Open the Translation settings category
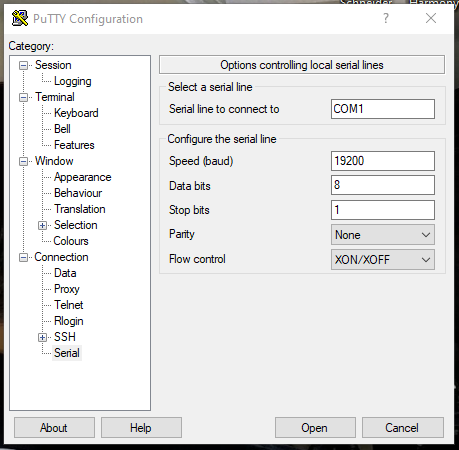 tap(80, 209)
